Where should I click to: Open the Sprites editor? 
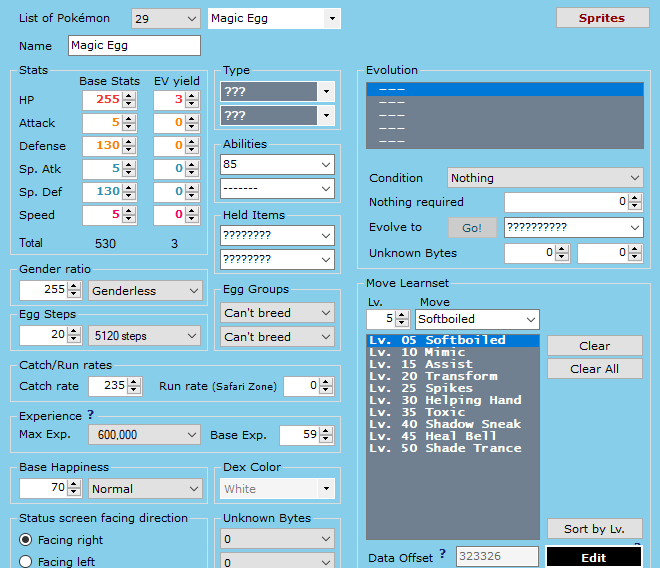pyautogui.click(x=602, y=18)
